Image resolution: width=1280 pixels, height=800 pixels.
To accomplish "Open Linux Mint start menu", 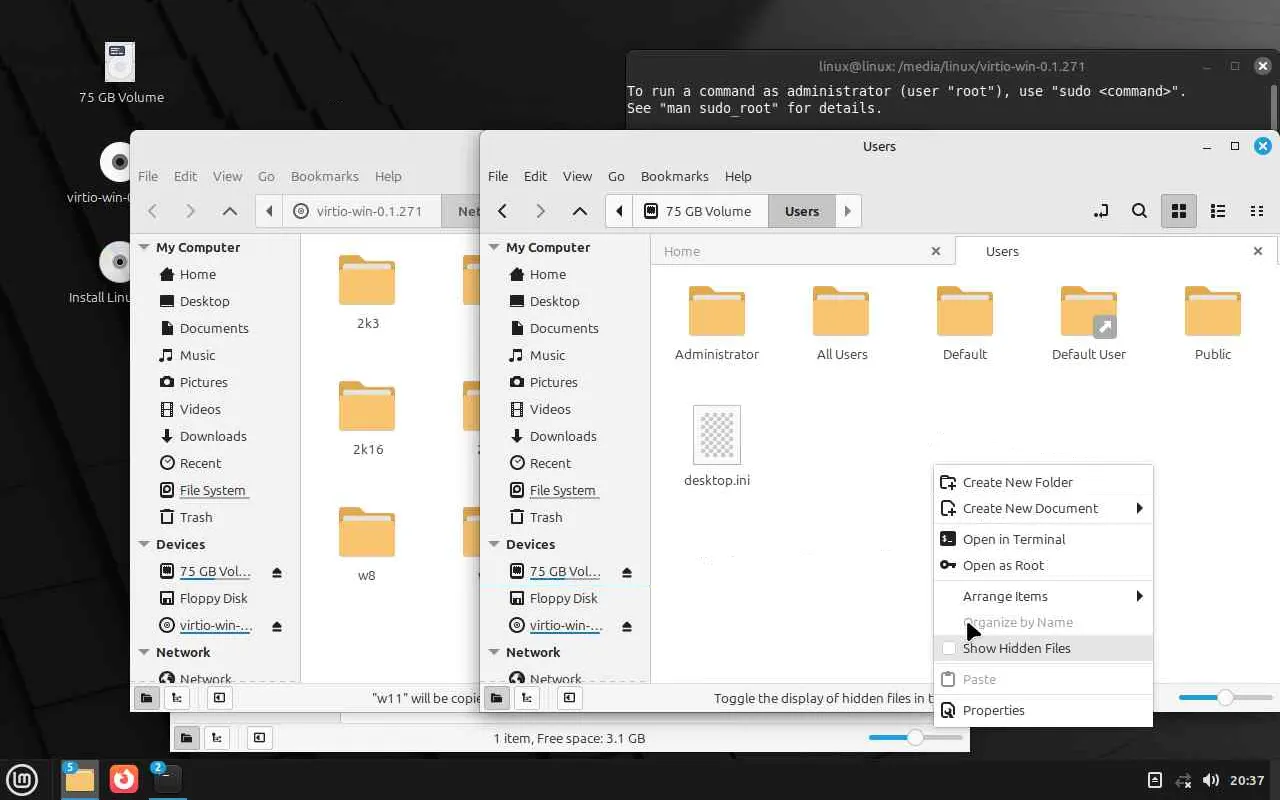I will [22, 779].
